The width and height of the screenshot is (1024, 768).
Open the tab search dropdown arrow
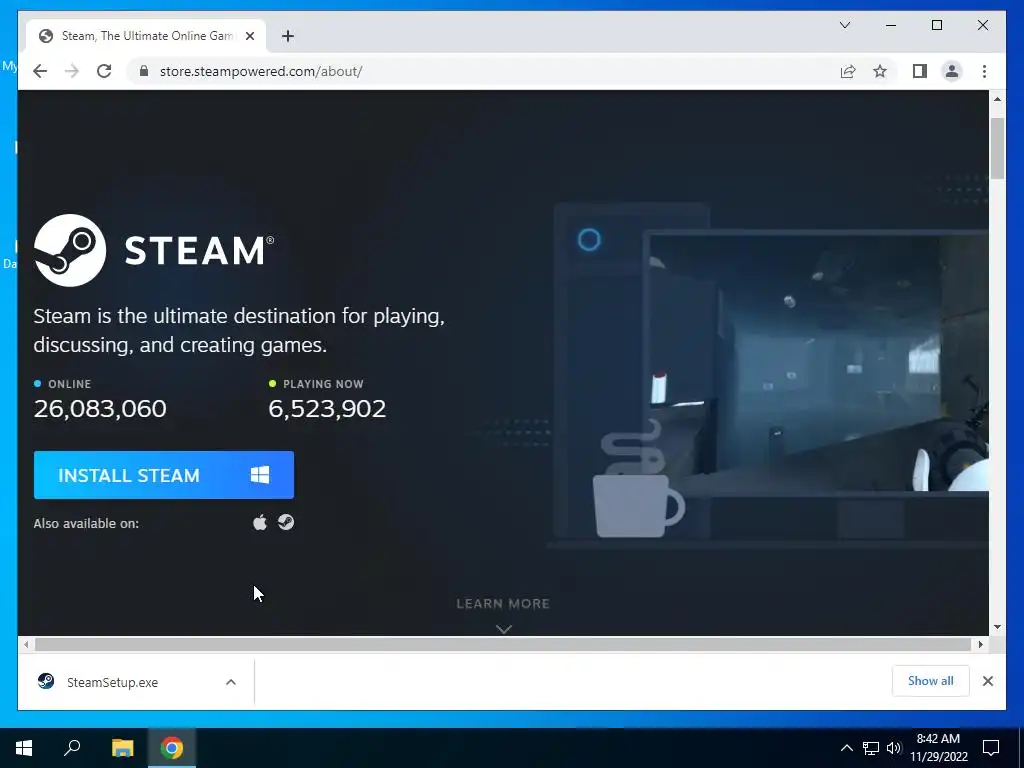845,25
